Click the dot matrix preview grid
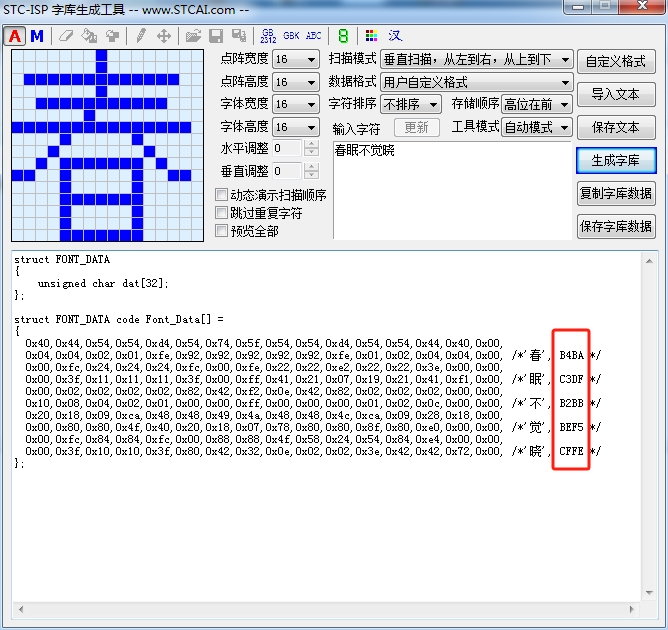Viewport: 668px width, 630px height. pyautogui.click(x=107, y=145)
